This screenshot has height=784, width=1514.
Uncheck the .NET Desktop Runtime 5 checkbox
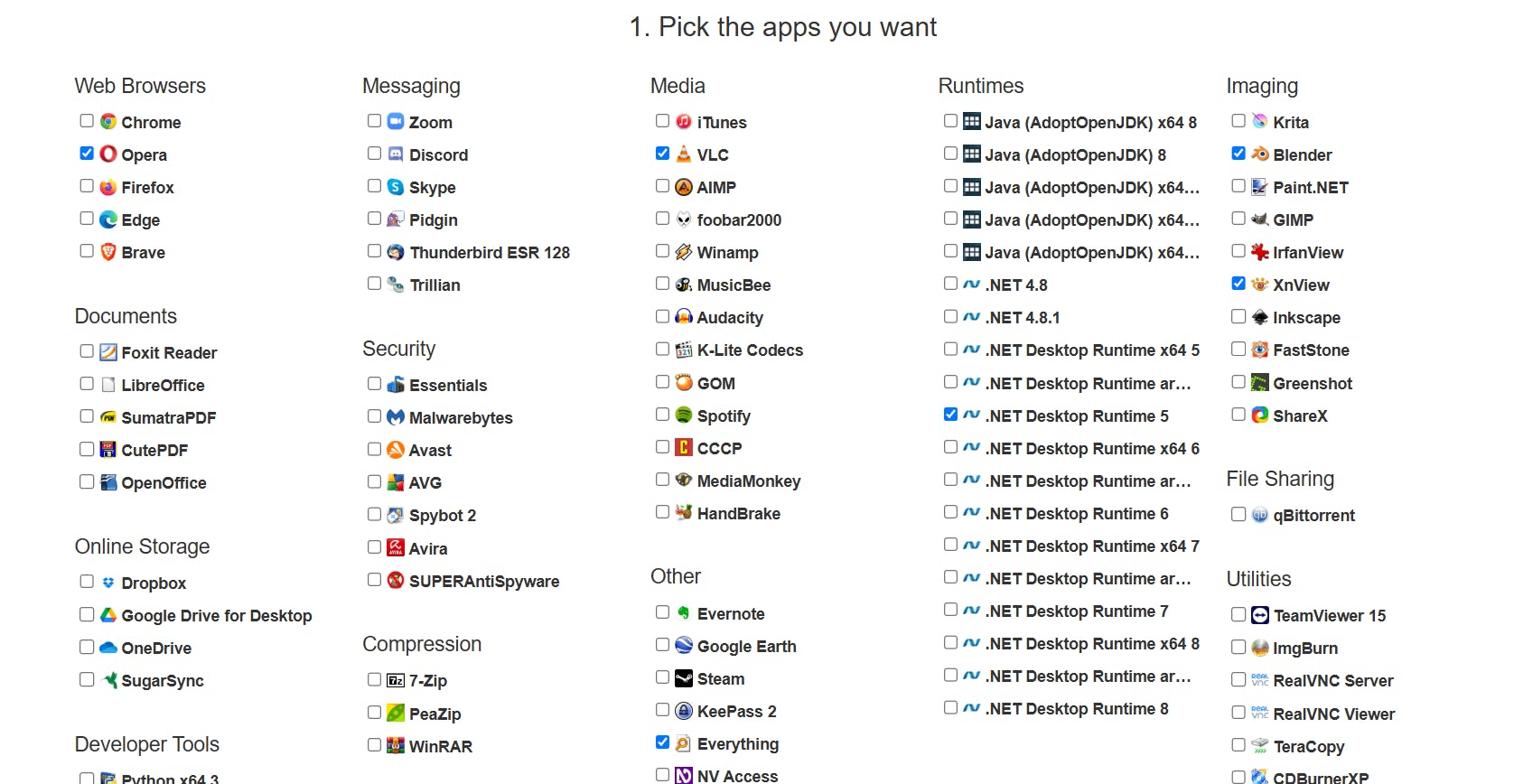[x=950, y=415]
